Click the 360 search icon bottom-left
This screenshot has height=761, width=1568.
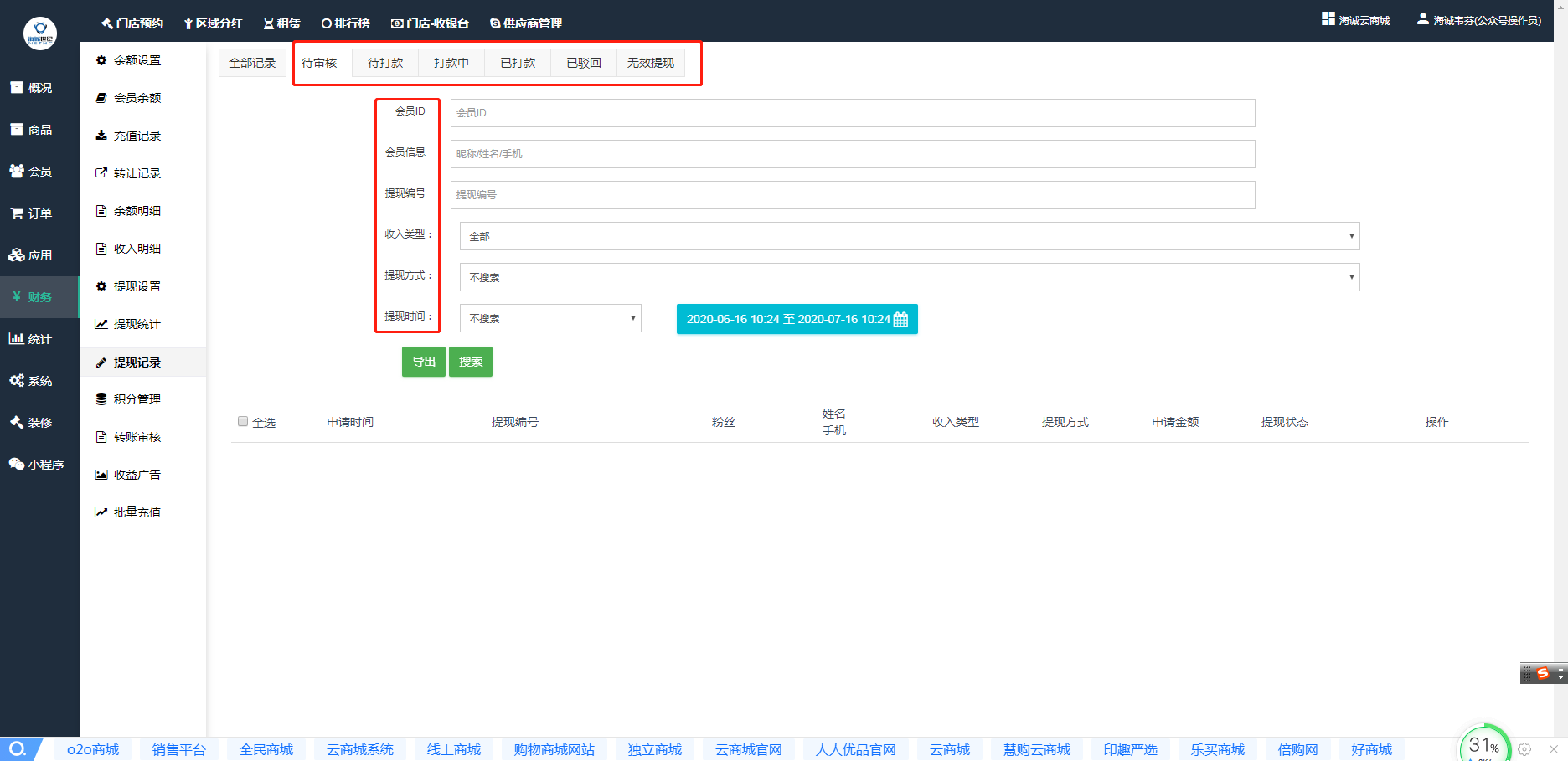pos(18,749)
